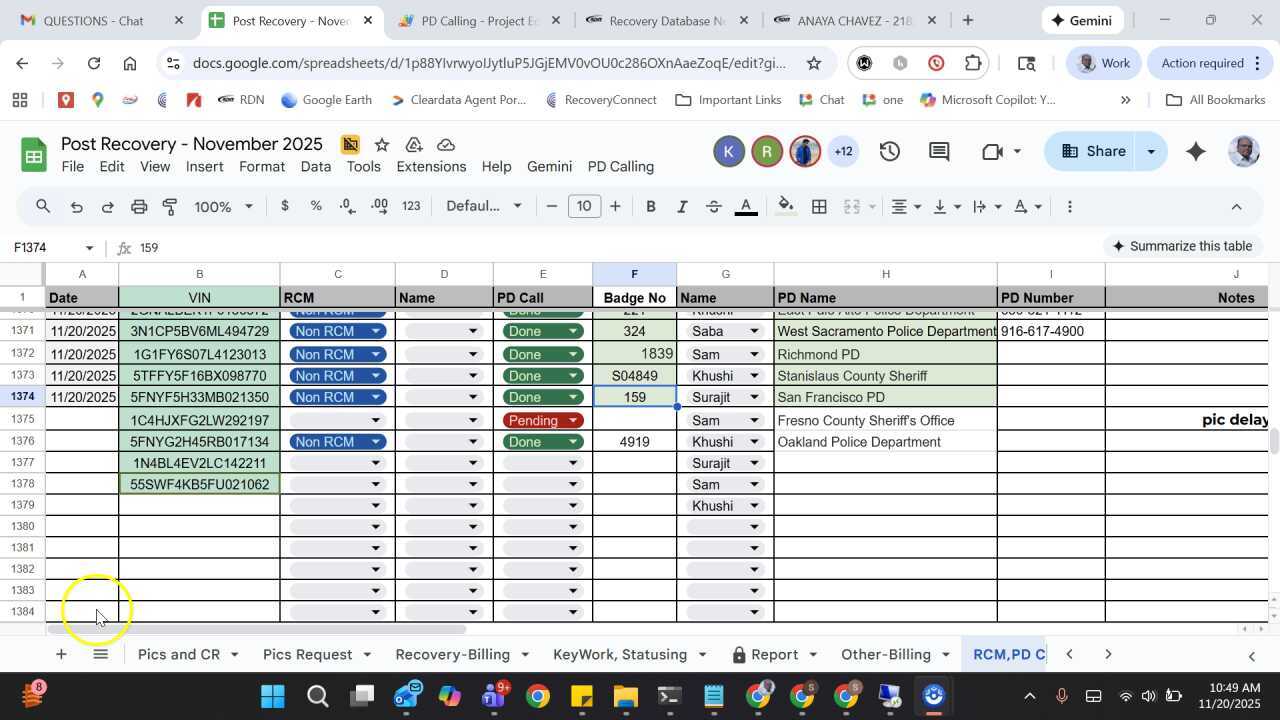Click the Undo icon in toolbar
1280x720 pixels.
[76, 207]
